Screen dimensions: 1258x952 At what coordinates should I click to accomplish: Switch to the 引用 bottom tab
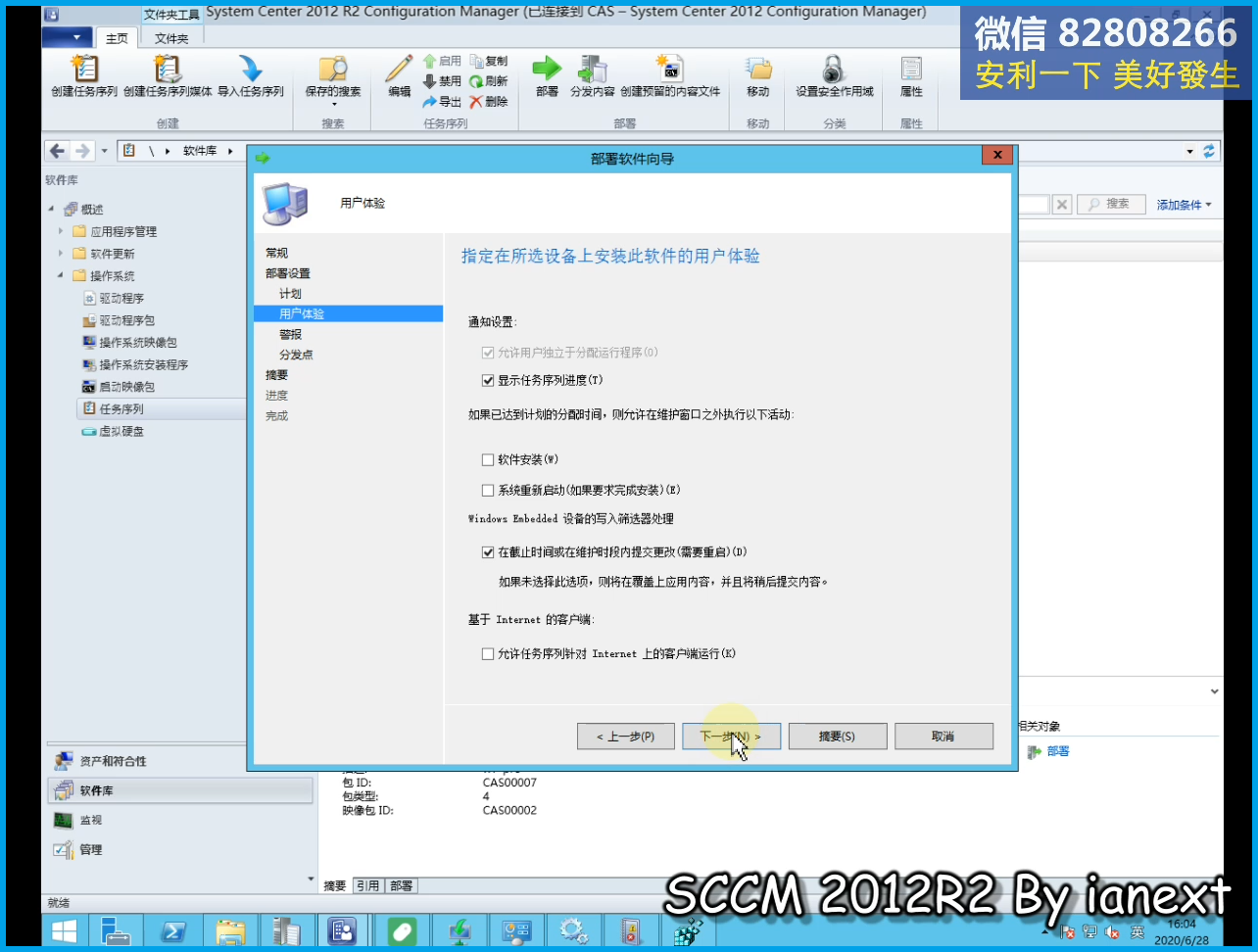tap(367, 885)
